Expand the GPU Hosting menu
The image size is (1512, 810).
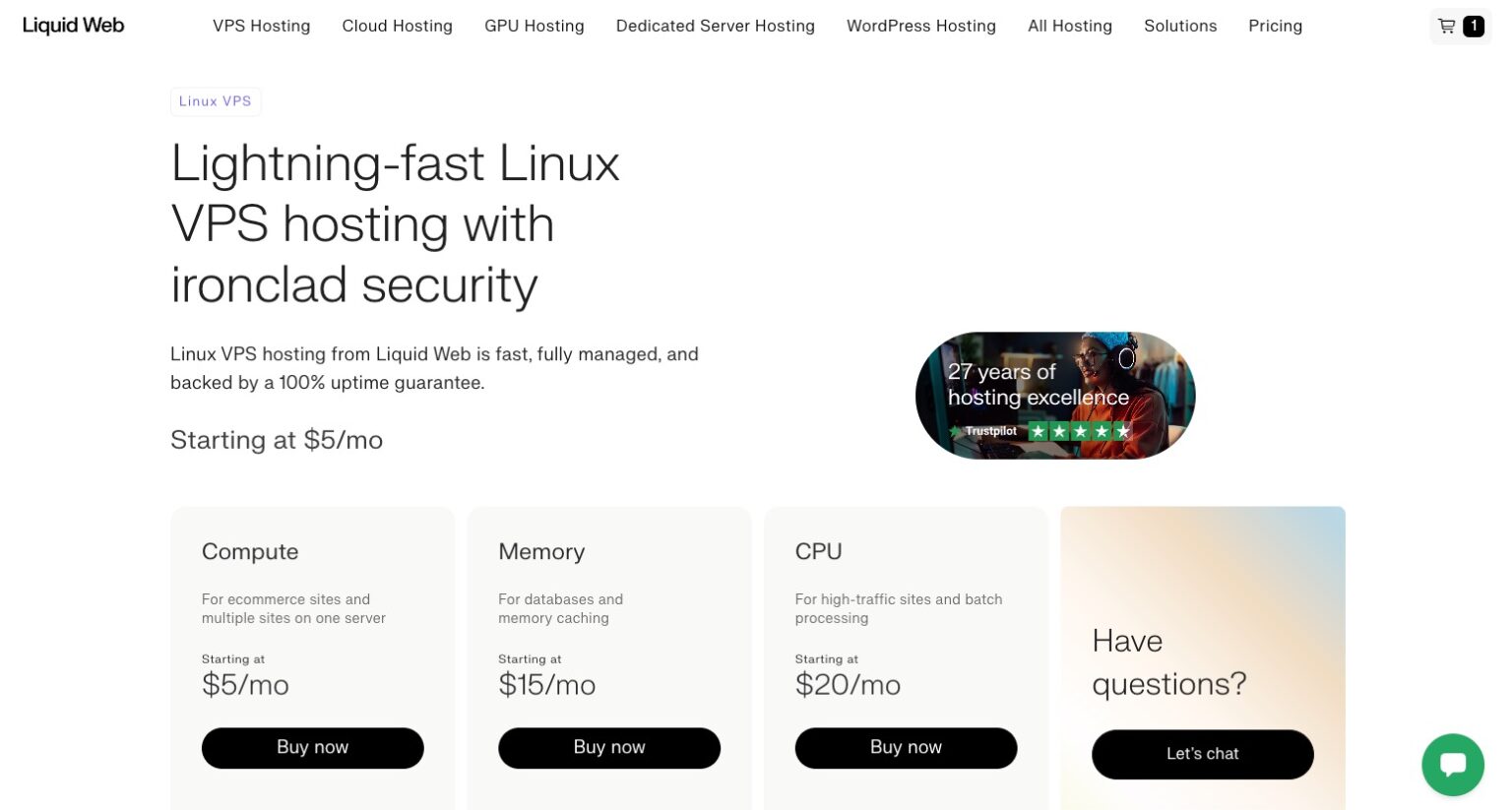(x=534, y=27)
